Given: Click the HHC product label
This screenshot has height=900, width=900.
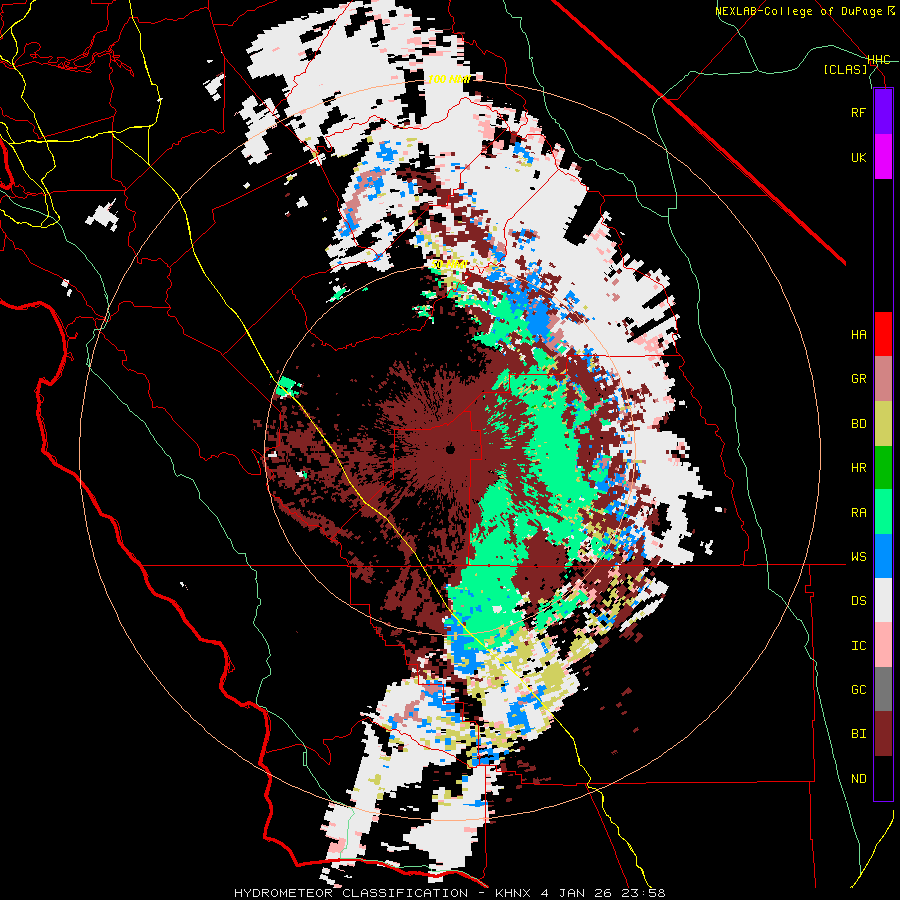Looking at the screenshot, I should pyautogui.click(x=878, y=60).
